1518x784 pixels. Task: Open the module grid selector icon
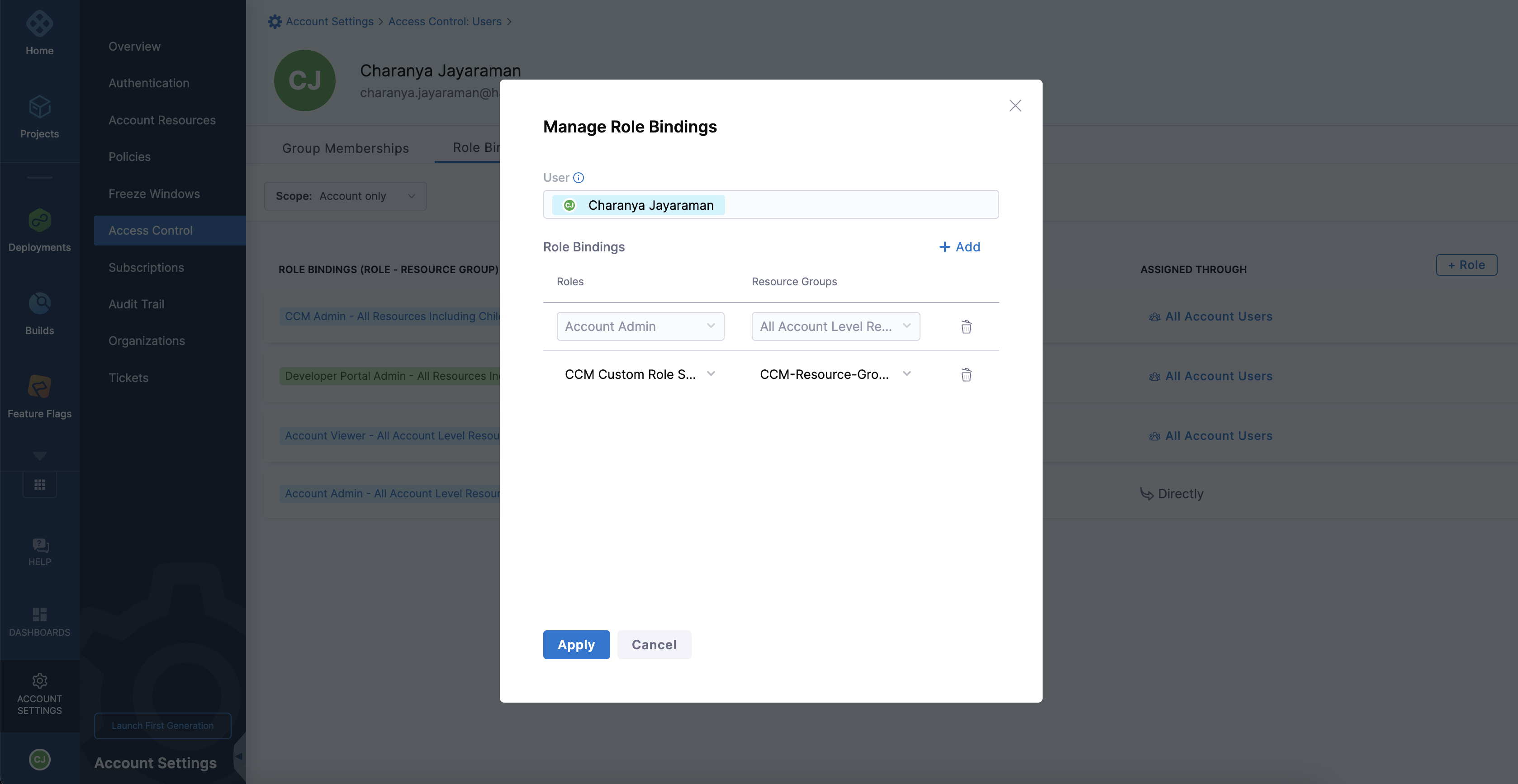click(39, 484)
